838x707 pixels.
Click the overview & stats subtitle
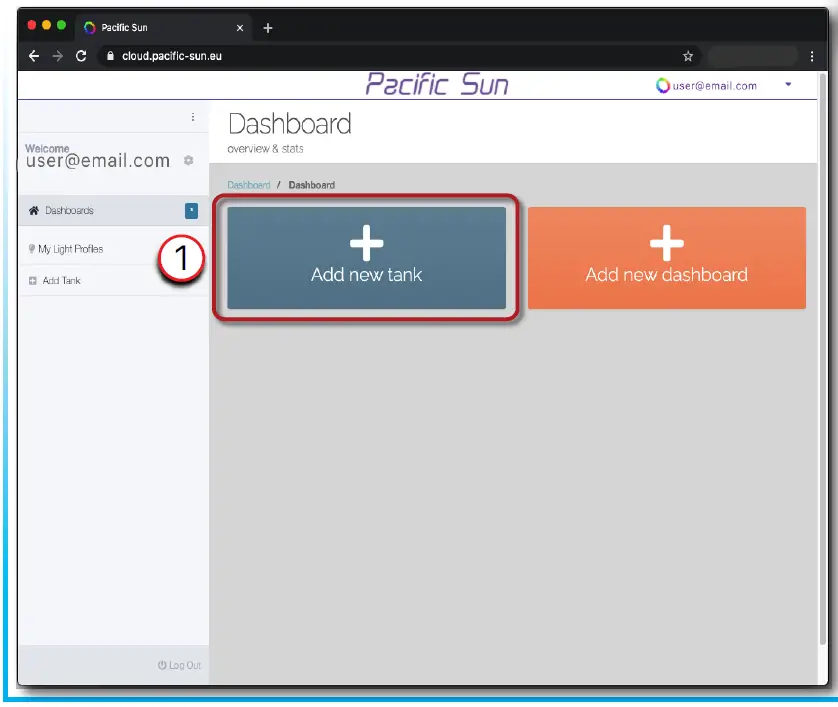point(265,149)
